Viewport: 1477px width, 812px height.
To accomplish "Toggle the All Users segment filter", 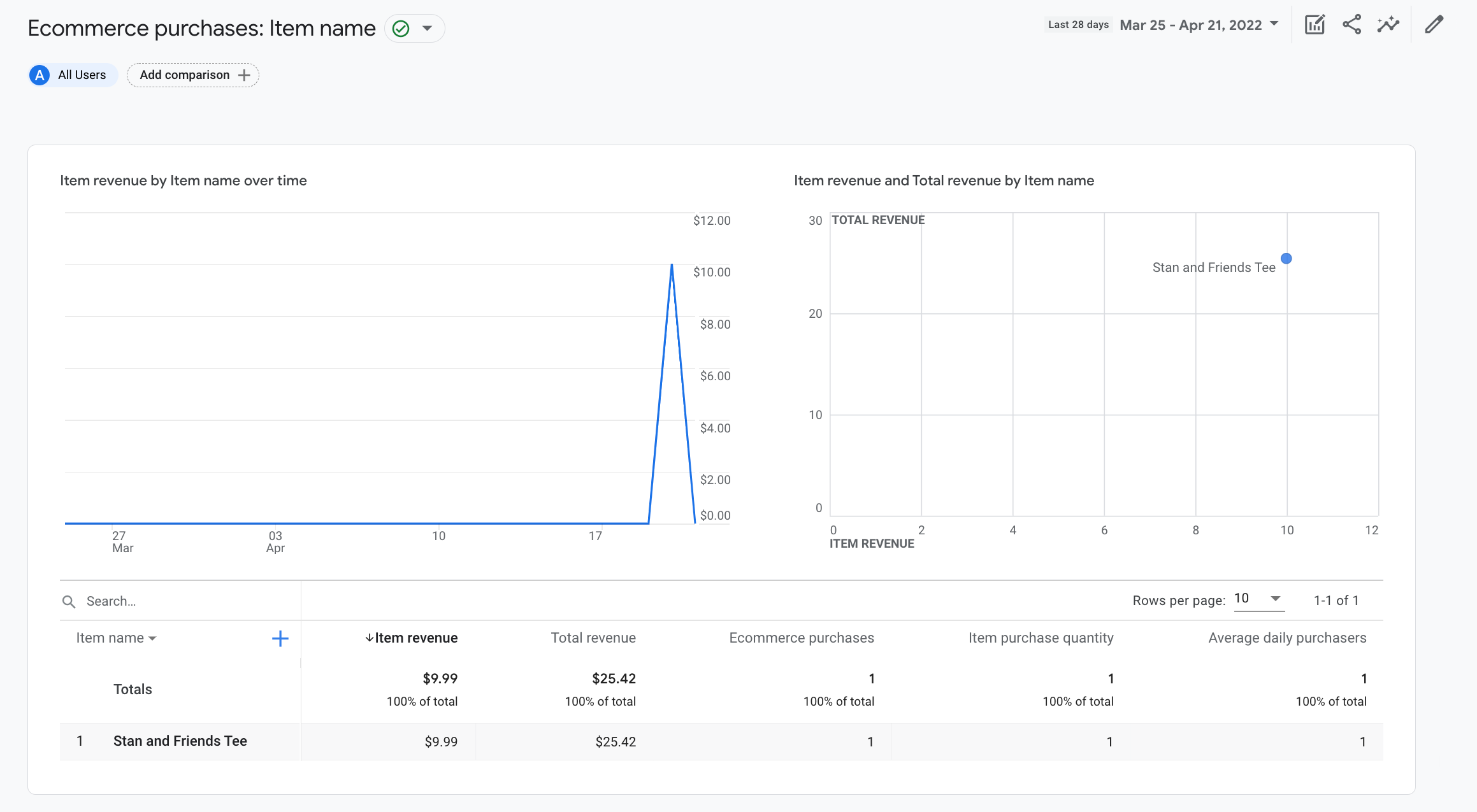I will tap(71, 75).
